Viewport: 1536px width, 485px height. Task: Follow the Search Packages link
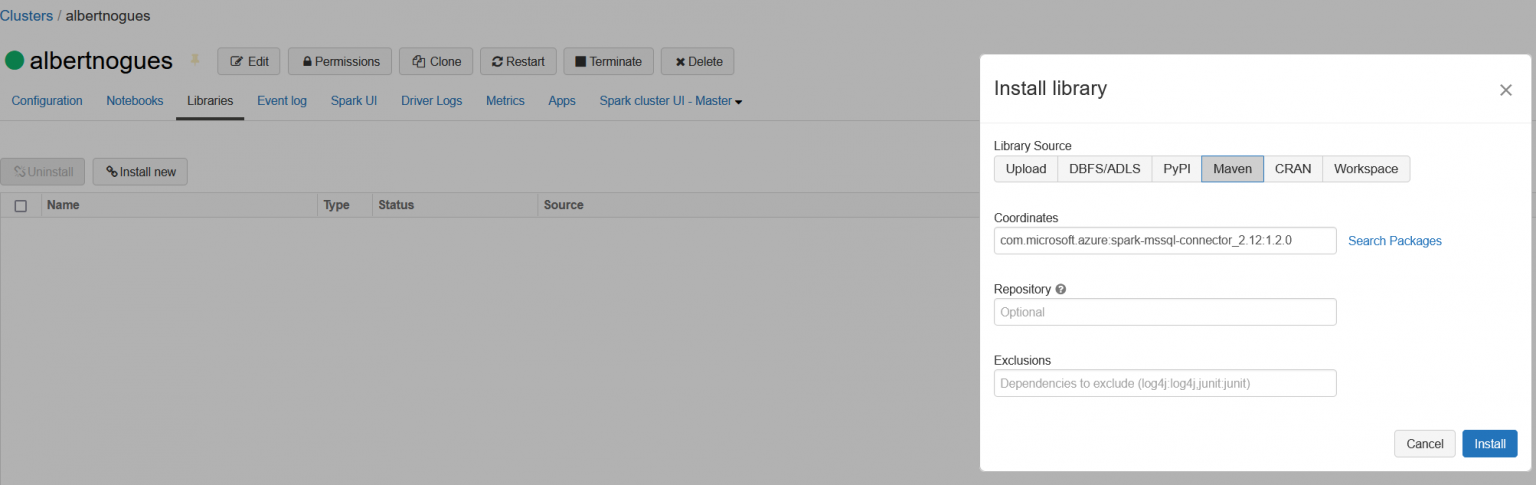pos(1394,241)
